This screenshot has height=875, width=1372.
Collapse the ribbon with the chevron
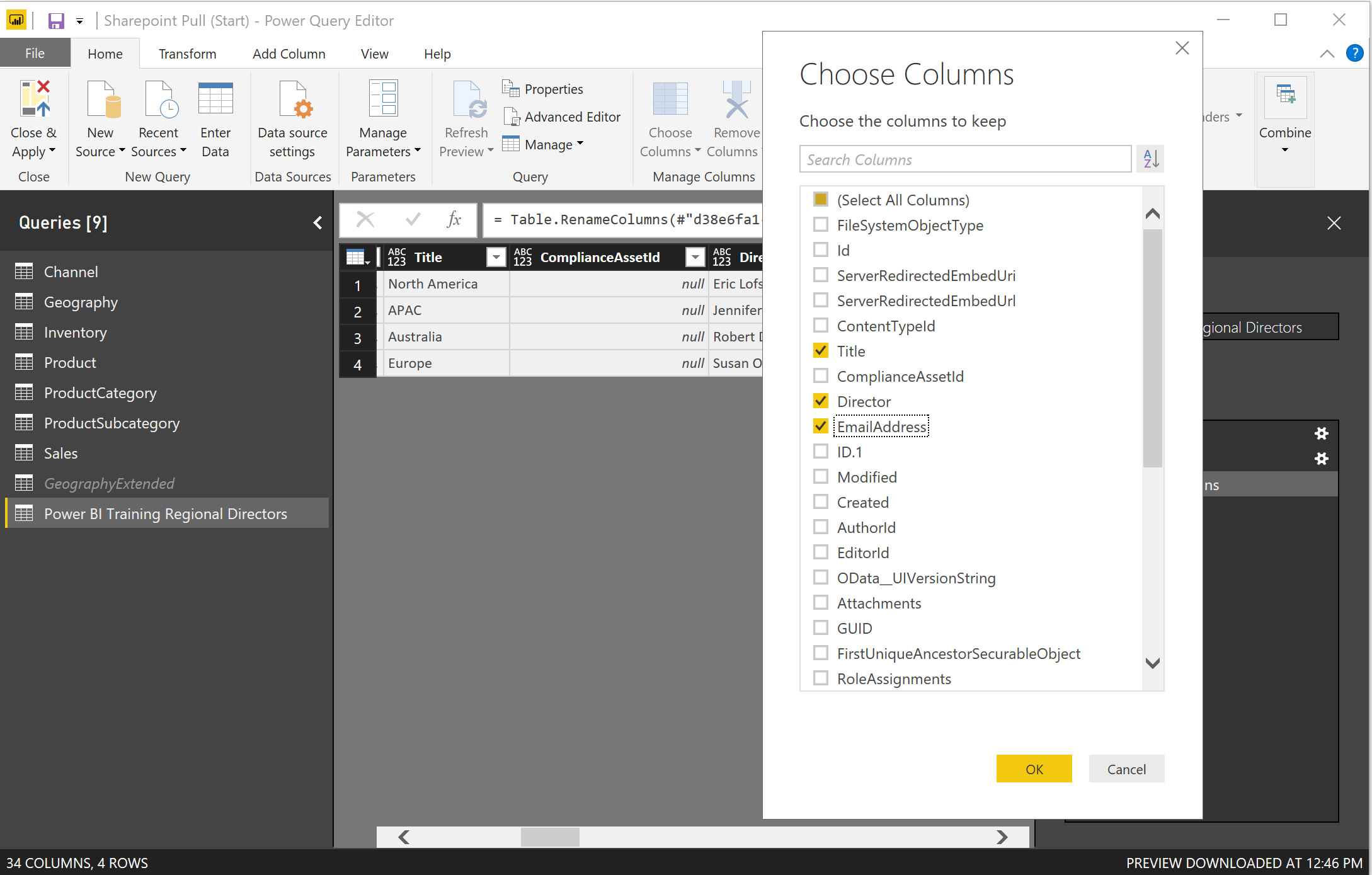click(1327, 54)
